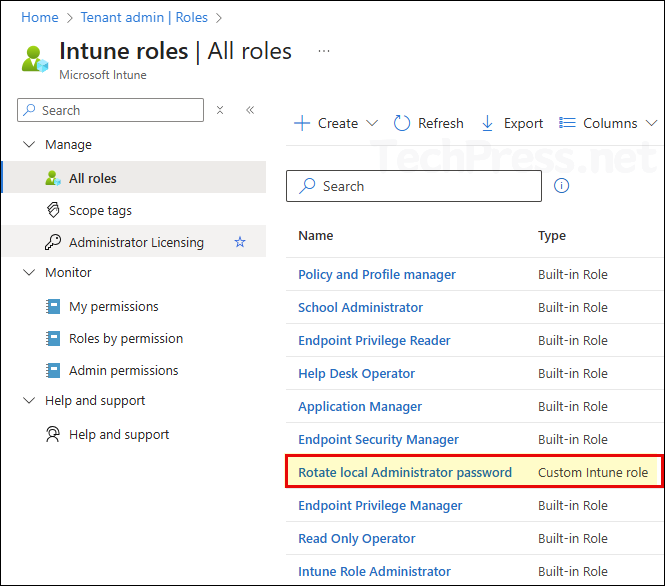The image size is (665, 586).
Task: Click the magnifier in roles search box
Action: pyautogui.click(x=307, y=186)
